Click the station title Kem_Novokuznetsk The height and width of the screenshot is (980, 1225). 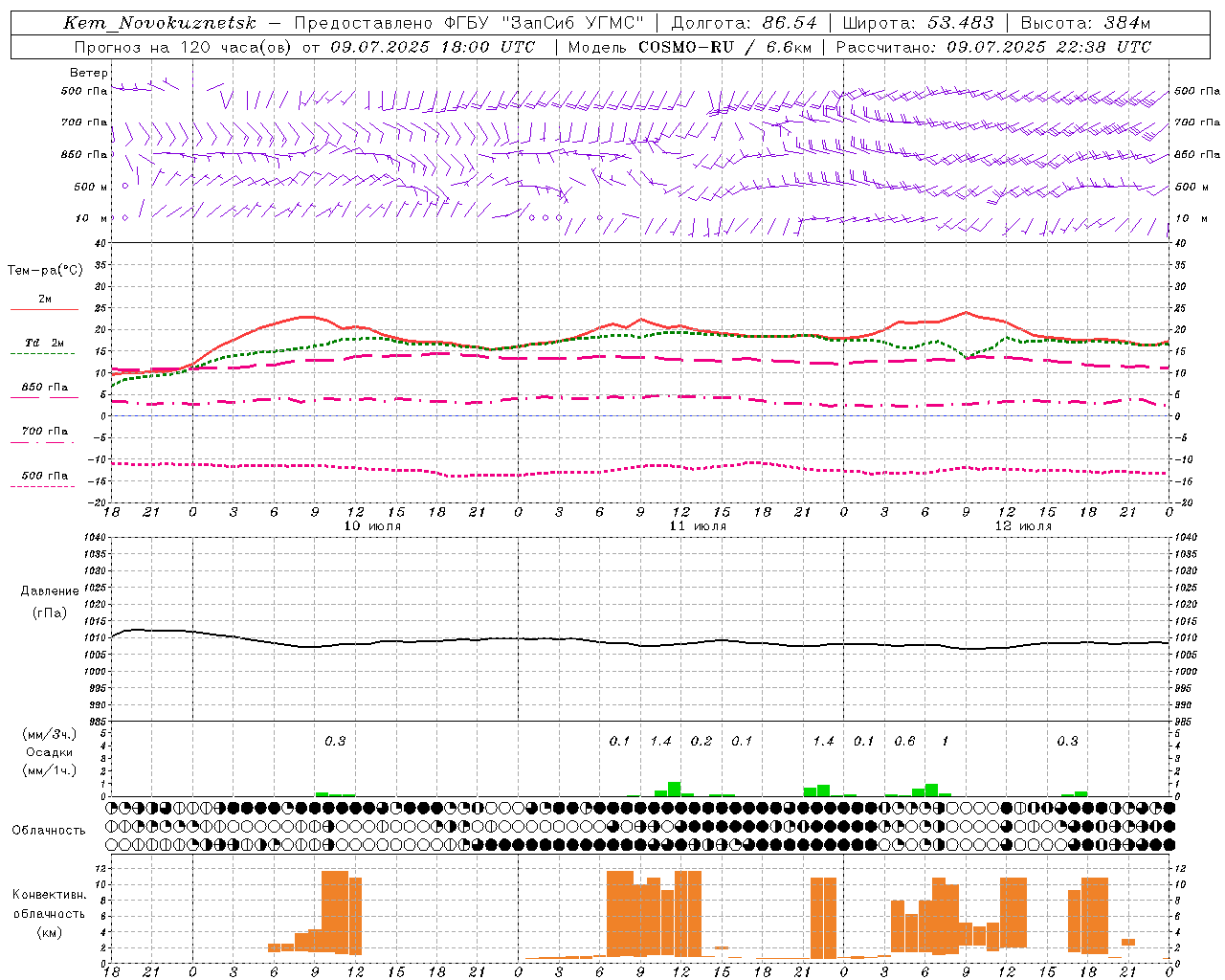[160, 23]
